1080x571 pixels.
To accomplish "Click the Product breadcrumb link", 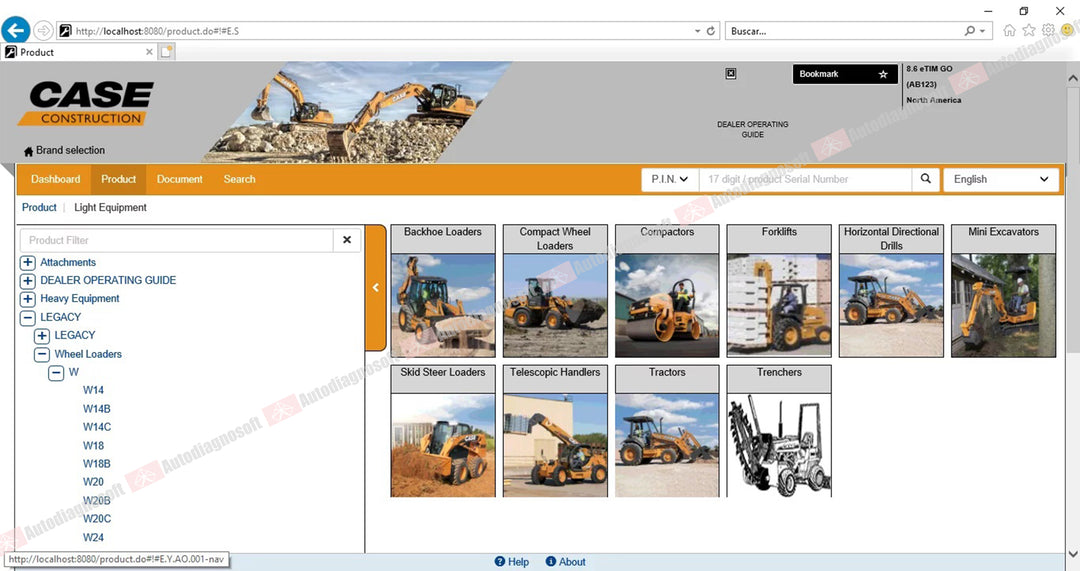I will (39, 207).
